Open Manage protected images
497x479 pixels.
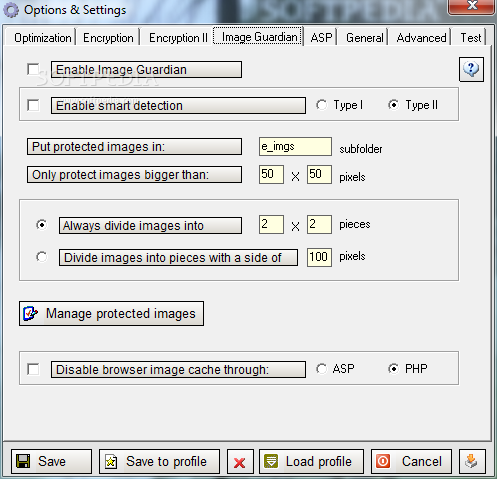111,314
